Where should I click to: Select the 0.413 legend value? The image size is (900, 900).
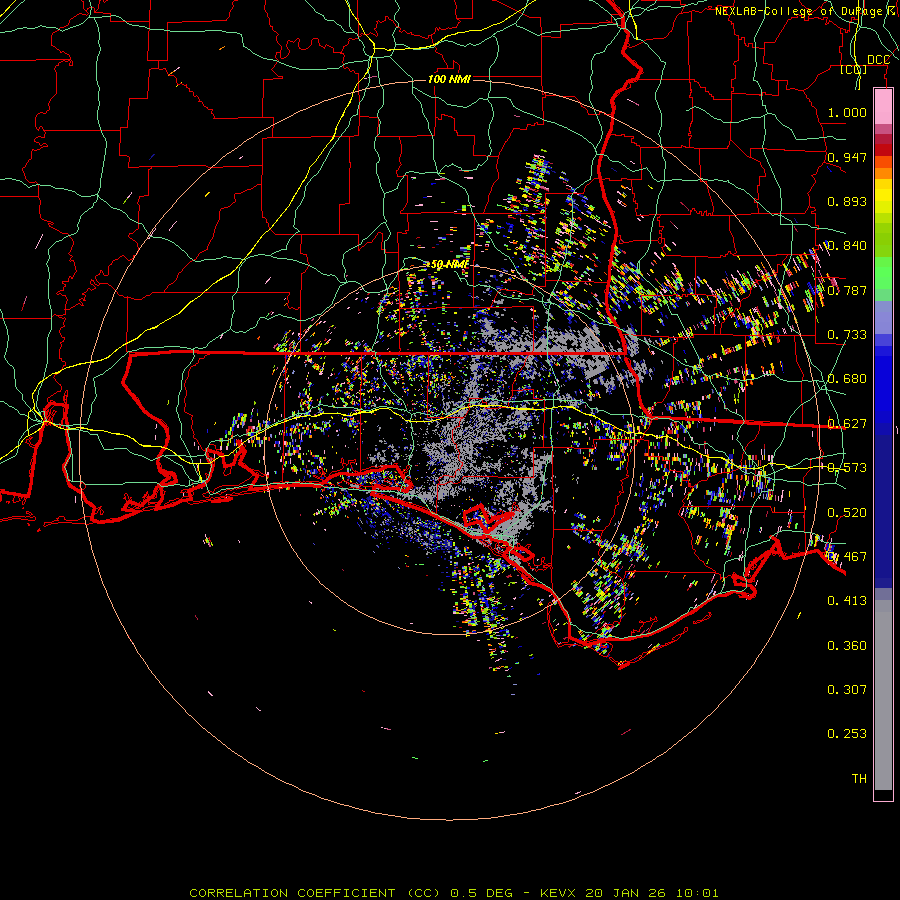[x=847, y=601]
